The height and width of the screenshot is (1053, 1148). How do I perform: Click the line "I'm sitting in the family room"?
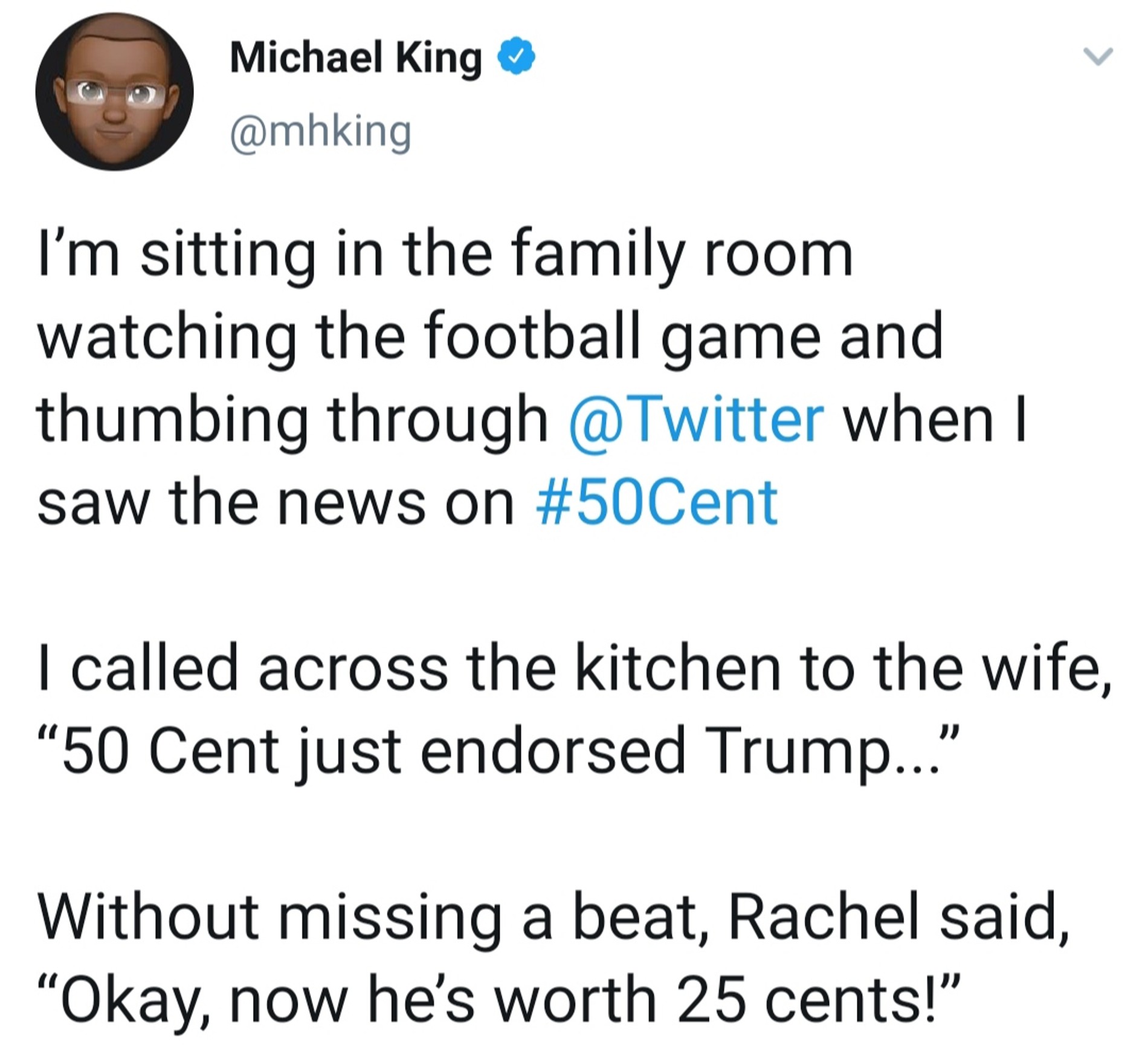pyautogui.click(x=445, y=254)
